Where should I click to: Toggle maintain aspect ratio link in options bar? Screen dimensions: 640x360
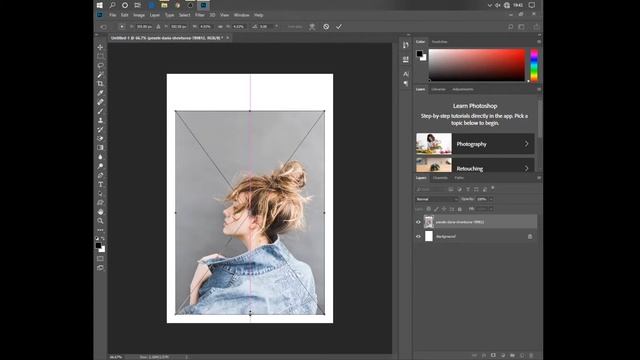coord(220,27)
